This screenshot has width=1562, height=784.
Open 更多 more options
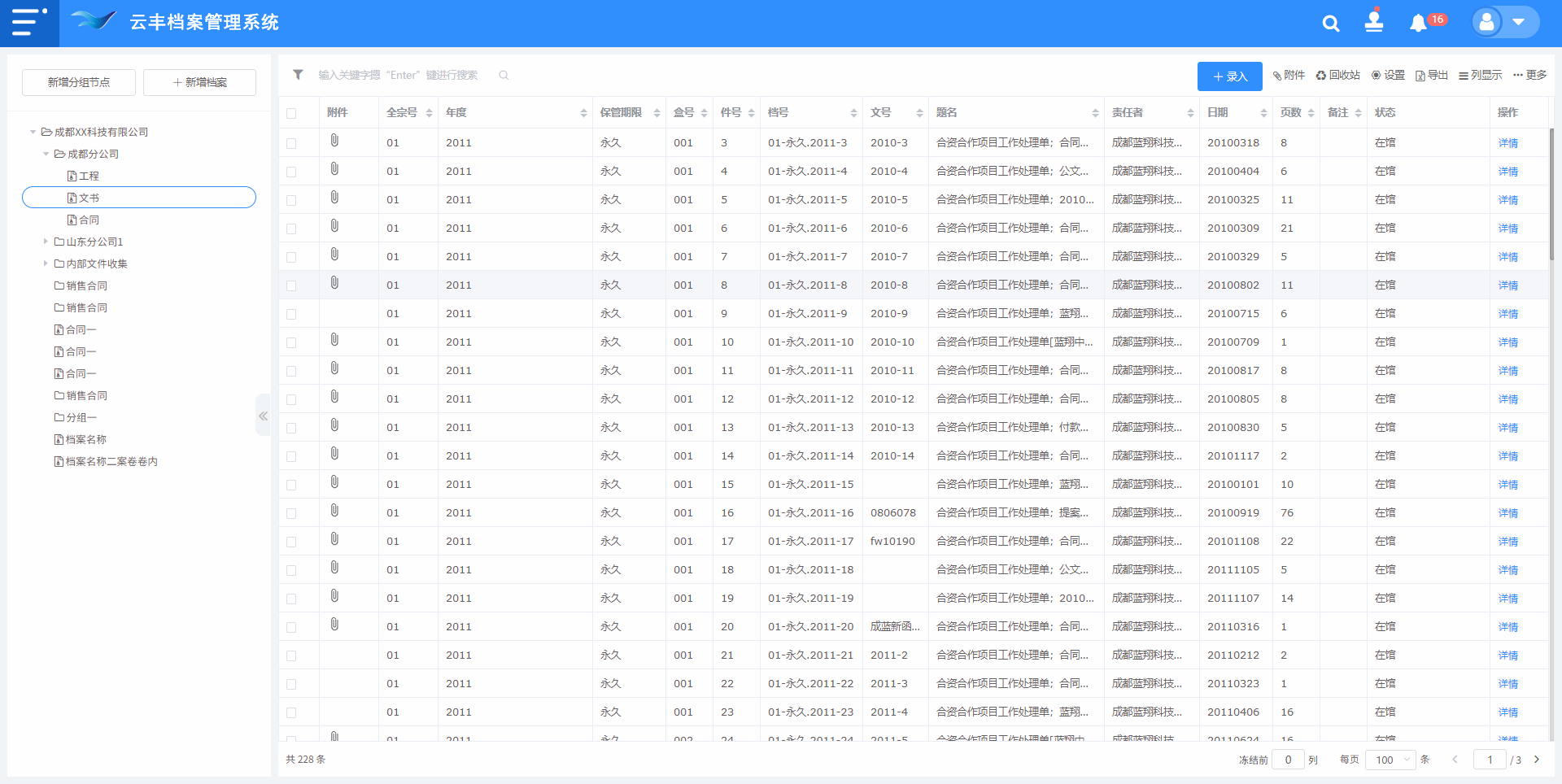[1529, 75]
